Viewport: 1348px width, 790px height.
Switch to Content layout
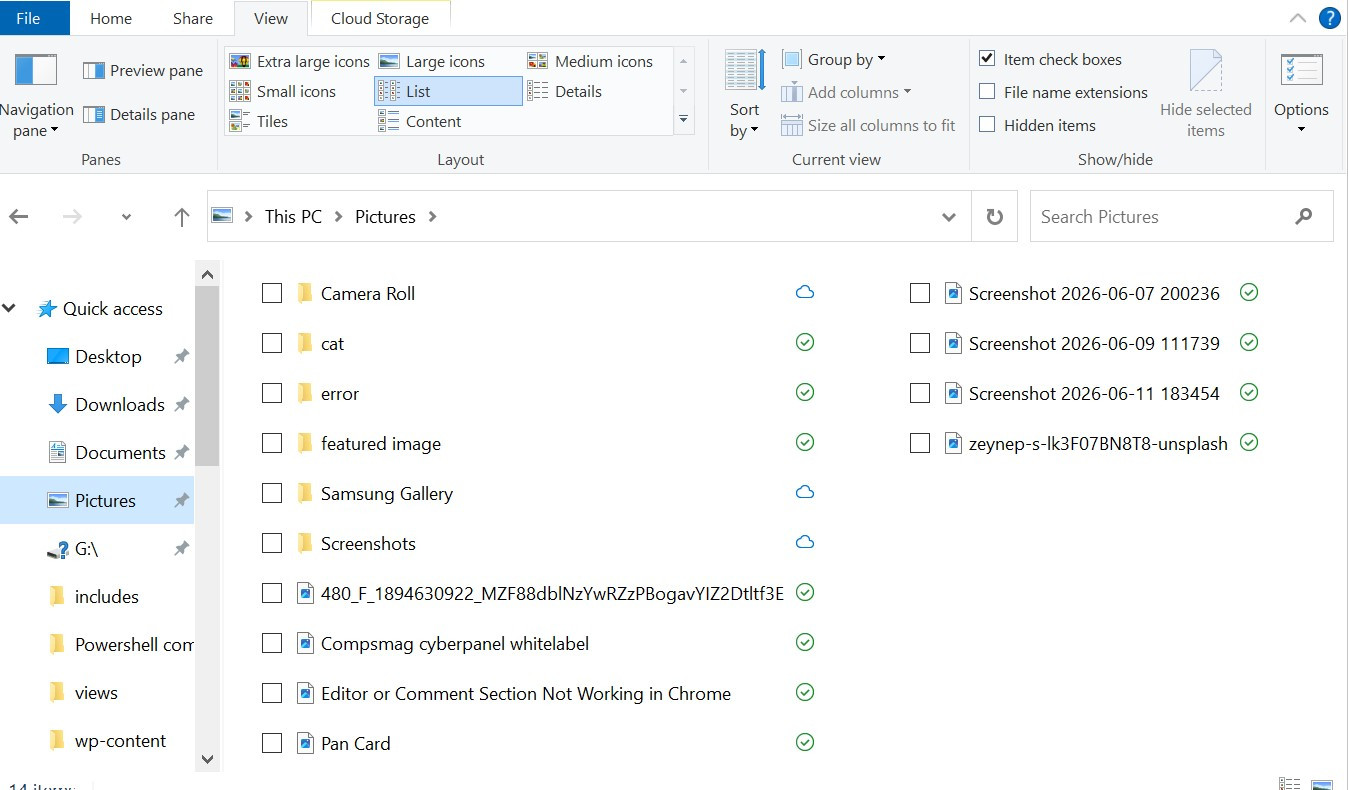pyautogui.click(x=420, y=121)
